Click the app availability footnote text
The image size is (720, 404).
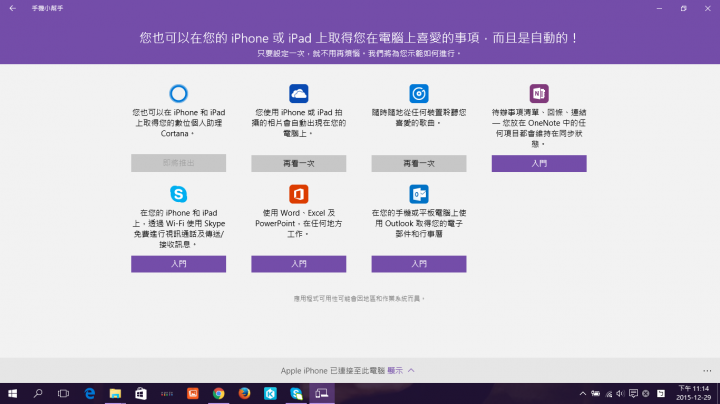359,299
